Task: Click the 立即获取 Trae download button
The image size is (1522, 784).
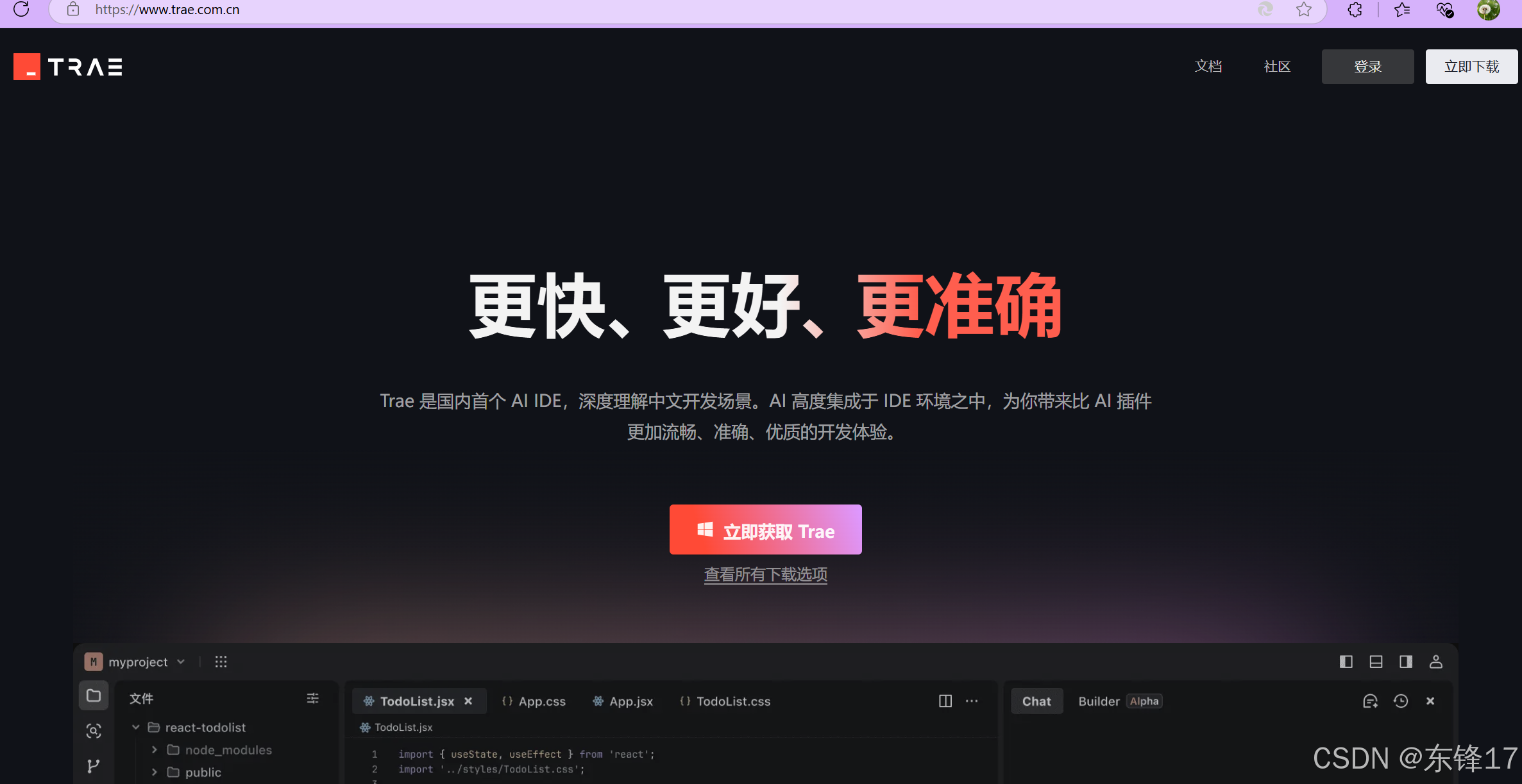Action: tap(765, 530)
